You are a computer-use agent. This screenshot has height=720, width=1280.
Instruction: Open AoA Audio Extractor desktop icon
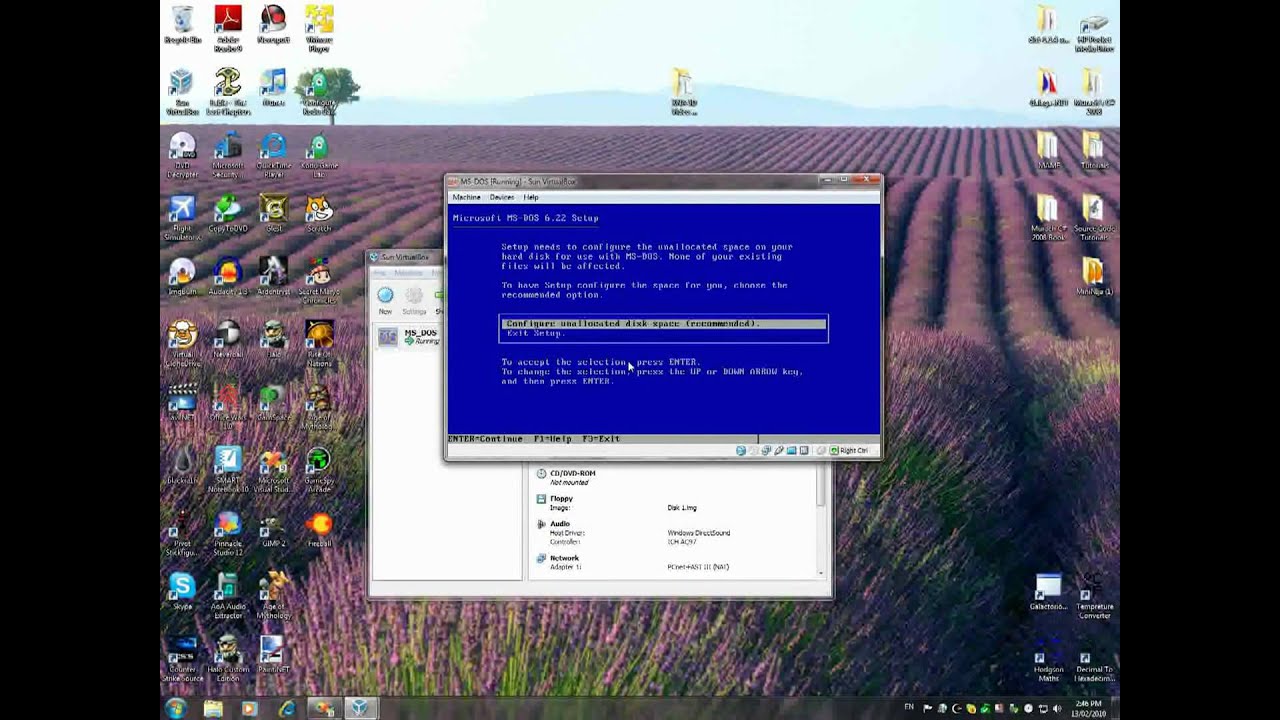pos(228,596)
